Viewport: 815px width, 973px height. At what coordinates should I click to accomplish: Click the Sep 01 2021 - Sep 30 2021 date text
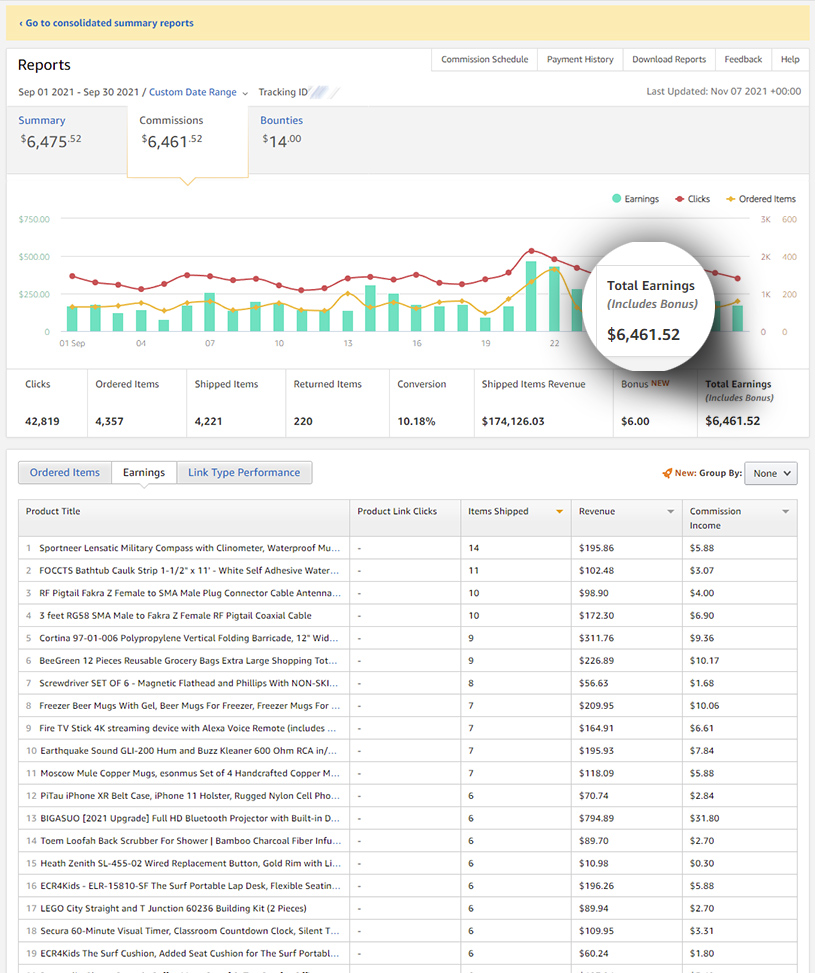78,92
